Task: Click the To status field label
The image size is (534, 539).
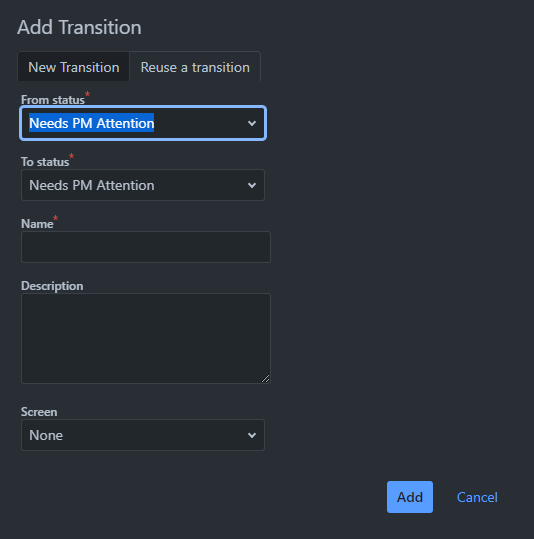Action: pos(45,162)
